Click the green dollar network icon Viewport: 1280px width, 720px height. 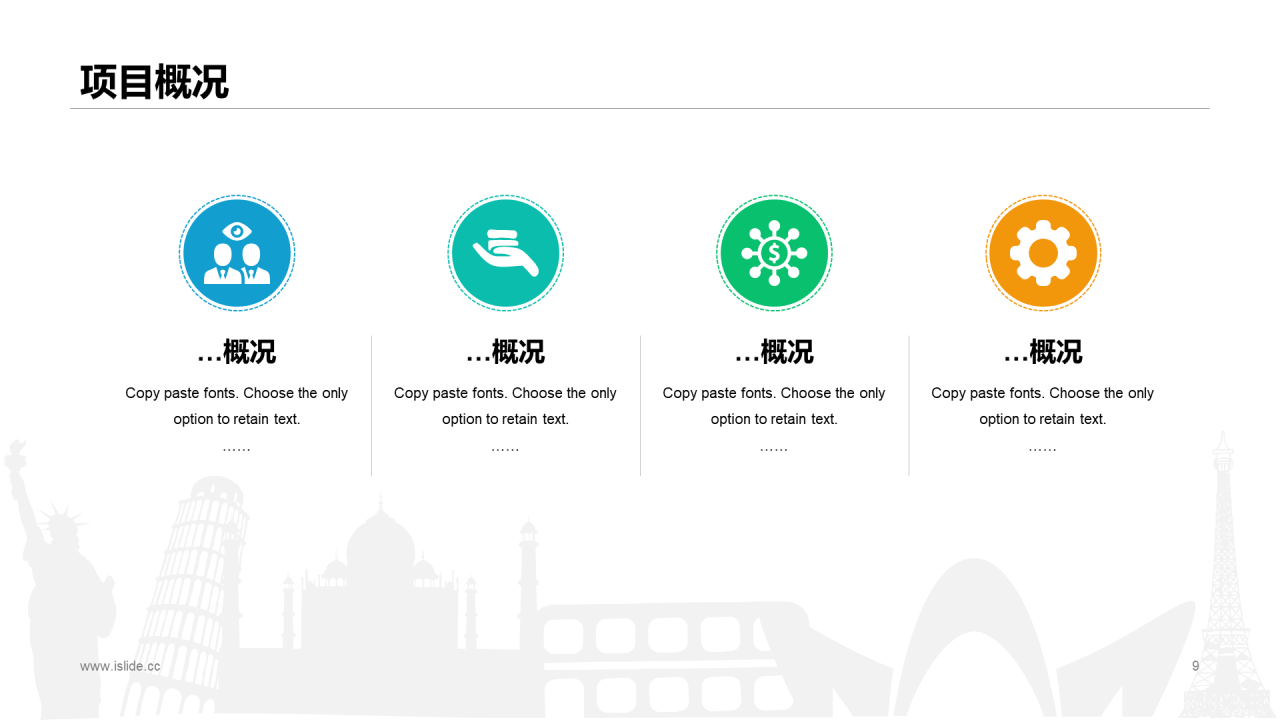point(774,253)
